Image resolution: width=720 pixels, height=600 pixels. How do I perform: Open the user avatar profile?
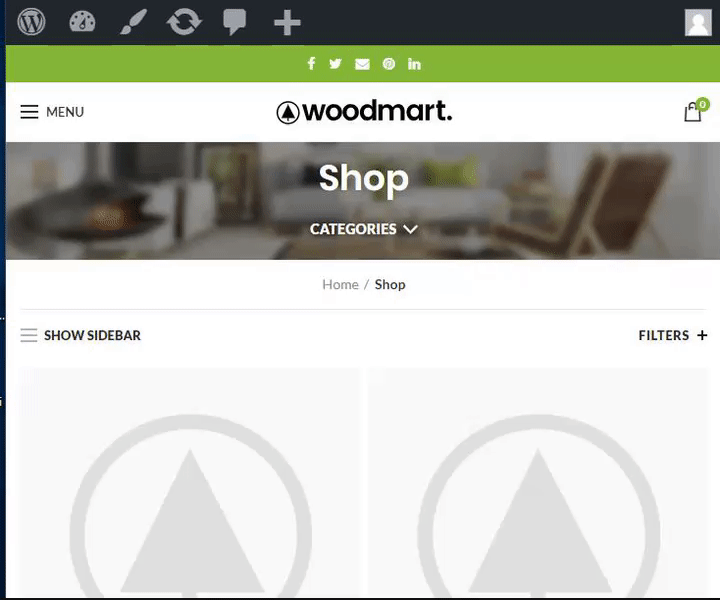pos(698,22)
